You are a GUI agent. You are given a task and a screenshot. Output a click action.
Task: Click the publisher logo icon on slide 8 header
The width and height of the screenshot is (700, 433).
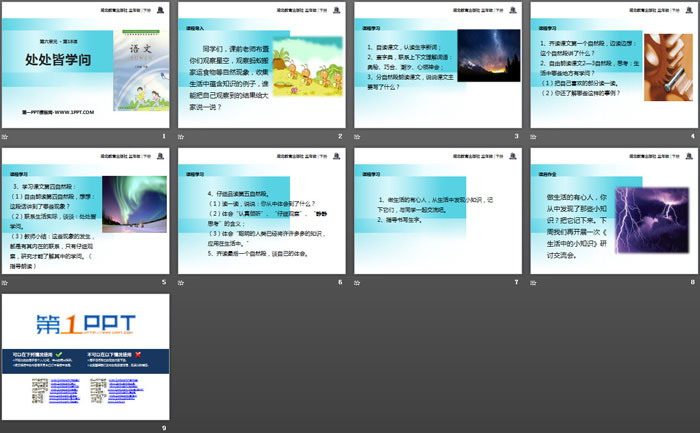pos(689,156)
